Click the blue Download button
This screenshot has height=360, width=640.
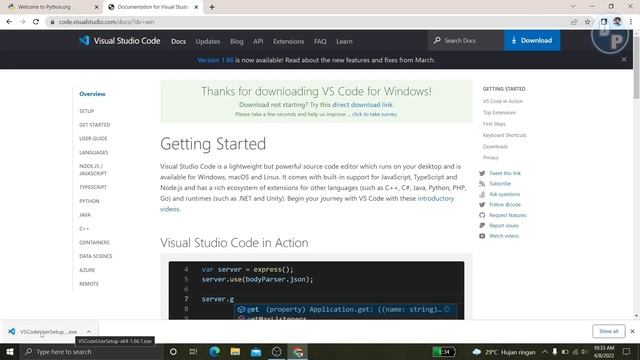pos(532,40)
